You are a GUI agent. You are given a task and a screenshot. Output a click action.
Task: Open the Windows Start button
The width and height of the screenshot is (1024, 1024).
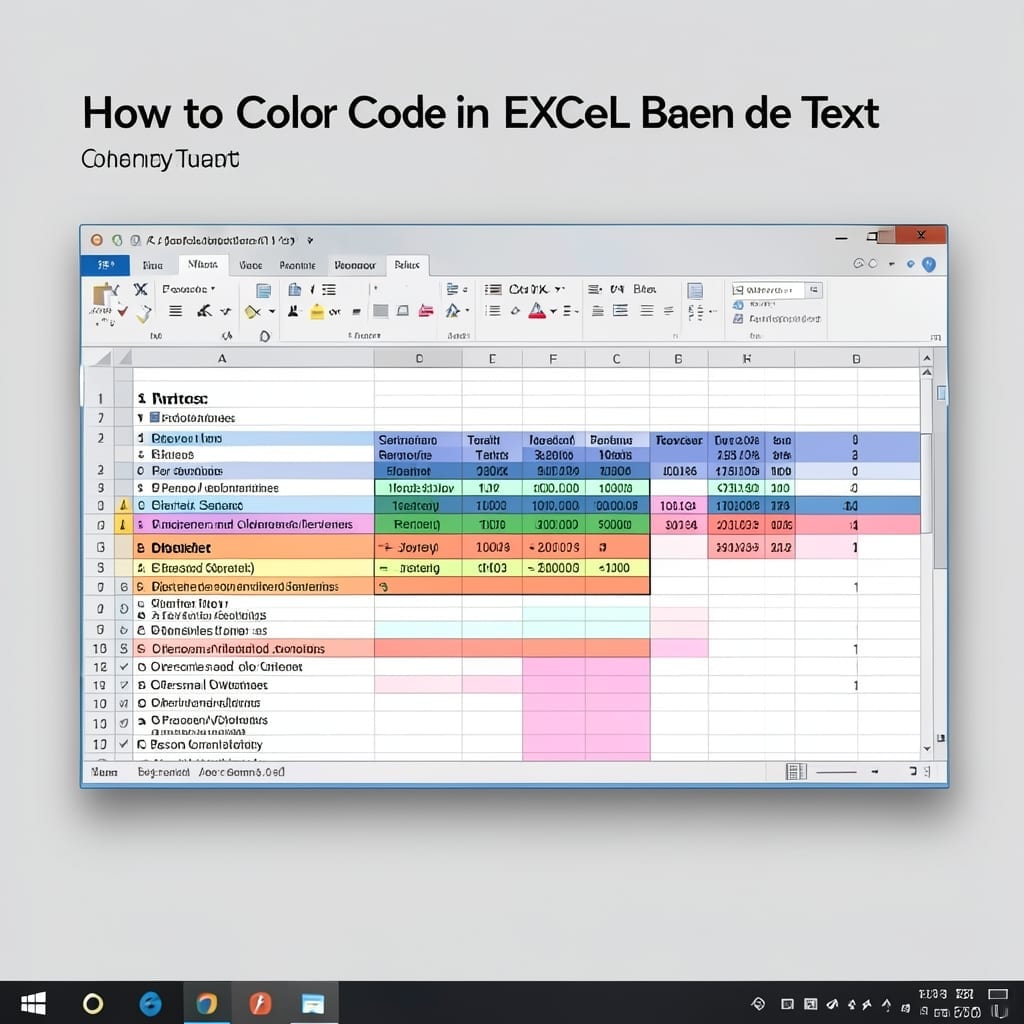click(33, 1003)
